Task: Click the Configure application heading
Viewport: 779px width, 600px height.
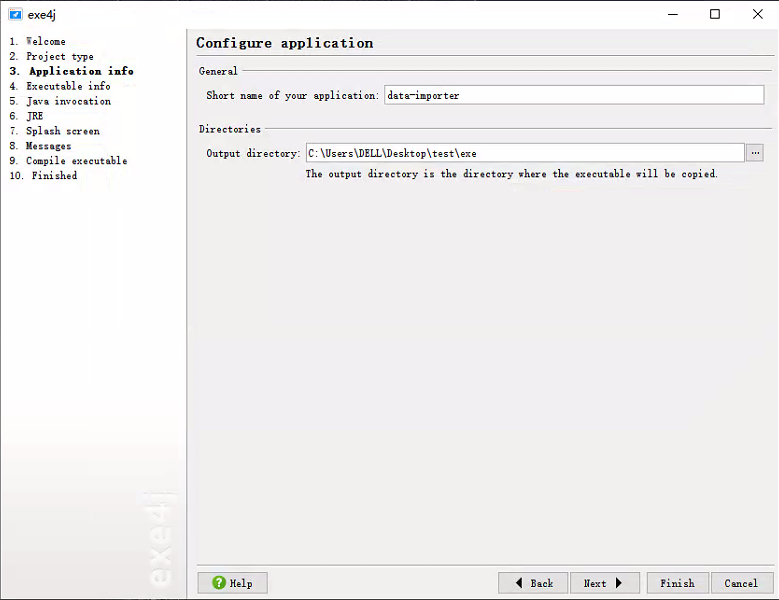Action: (285, 43)
